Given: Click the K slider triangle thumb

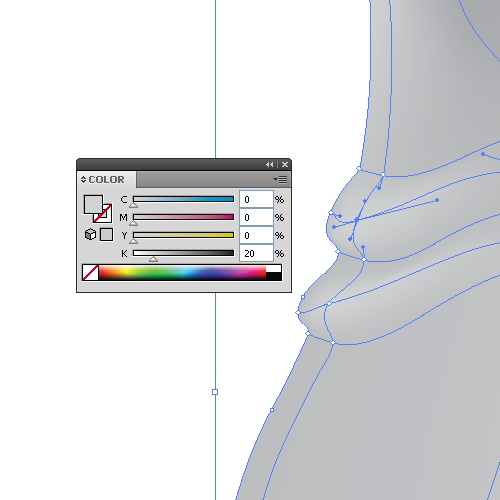Looking at the screenshot, I should 153,259.
